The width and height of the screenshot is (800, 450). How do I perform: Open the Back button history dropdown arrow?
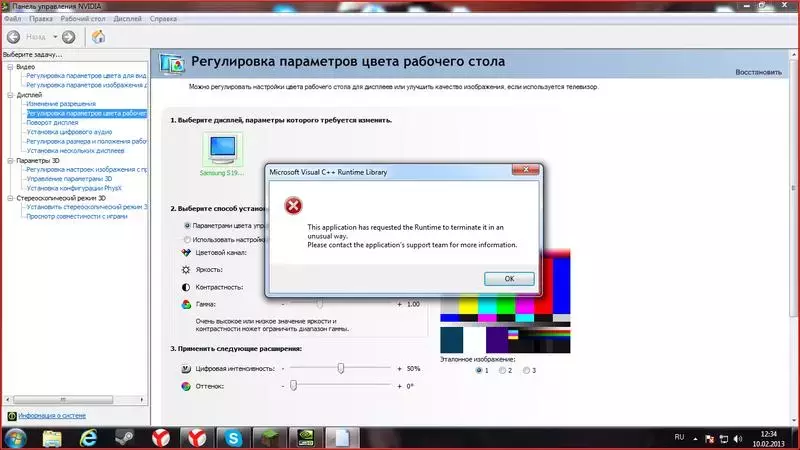pos(53,37)
